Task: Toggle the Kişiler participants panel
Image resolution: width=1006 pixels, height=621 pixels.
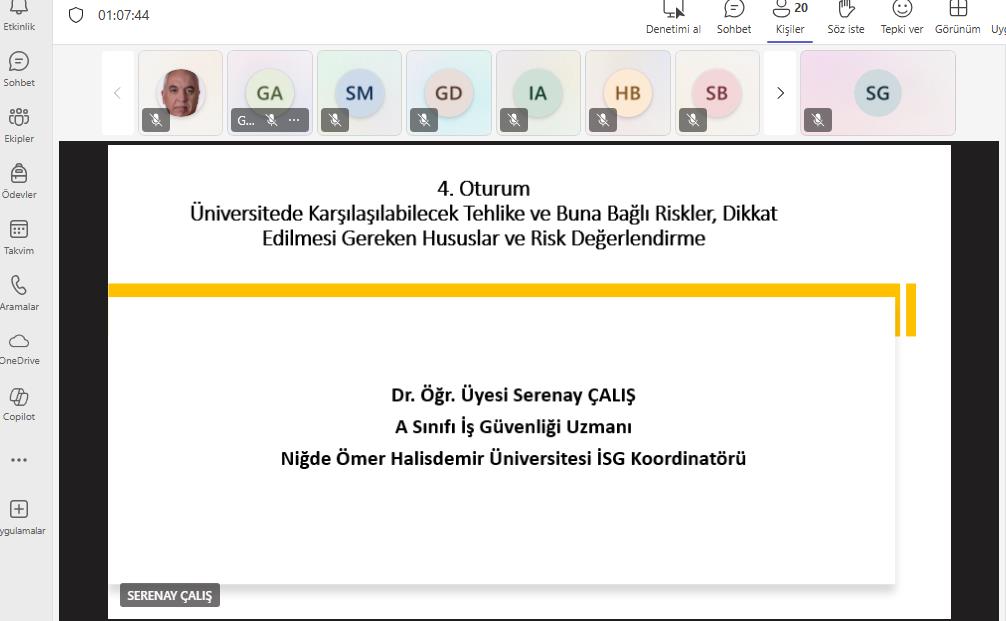Action: (790, 17)
